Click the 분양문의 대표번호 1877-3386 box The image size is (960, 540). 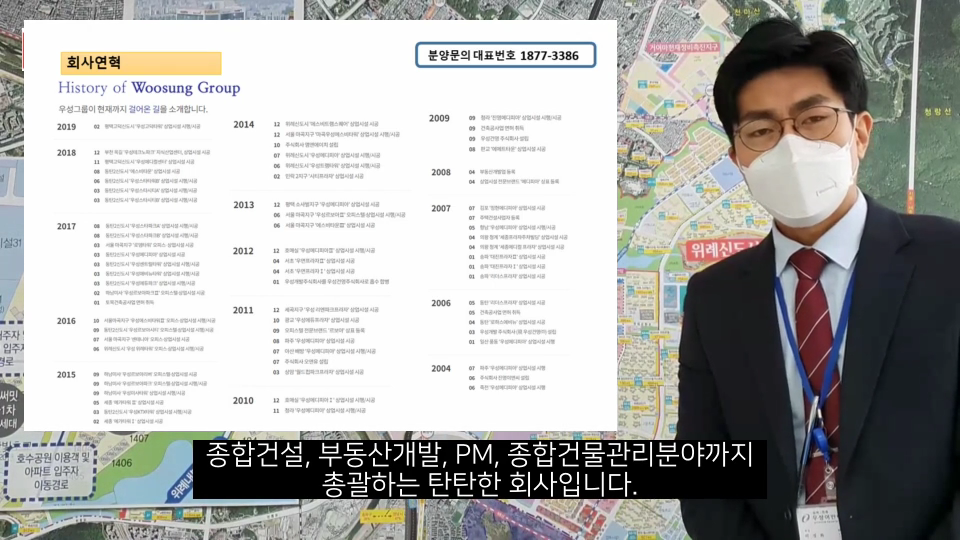[506, 55]
